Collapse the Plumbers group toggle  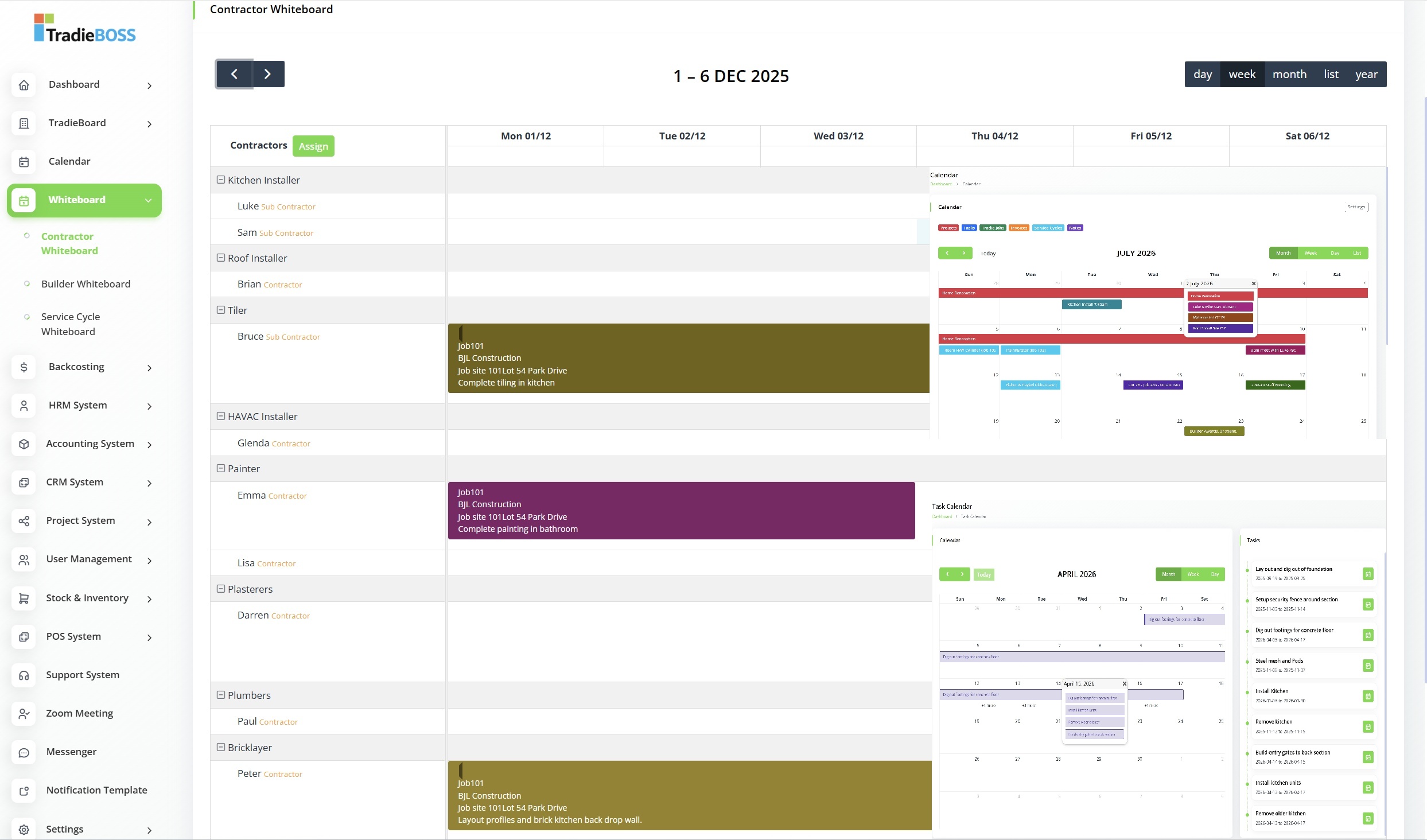point(220,695)
